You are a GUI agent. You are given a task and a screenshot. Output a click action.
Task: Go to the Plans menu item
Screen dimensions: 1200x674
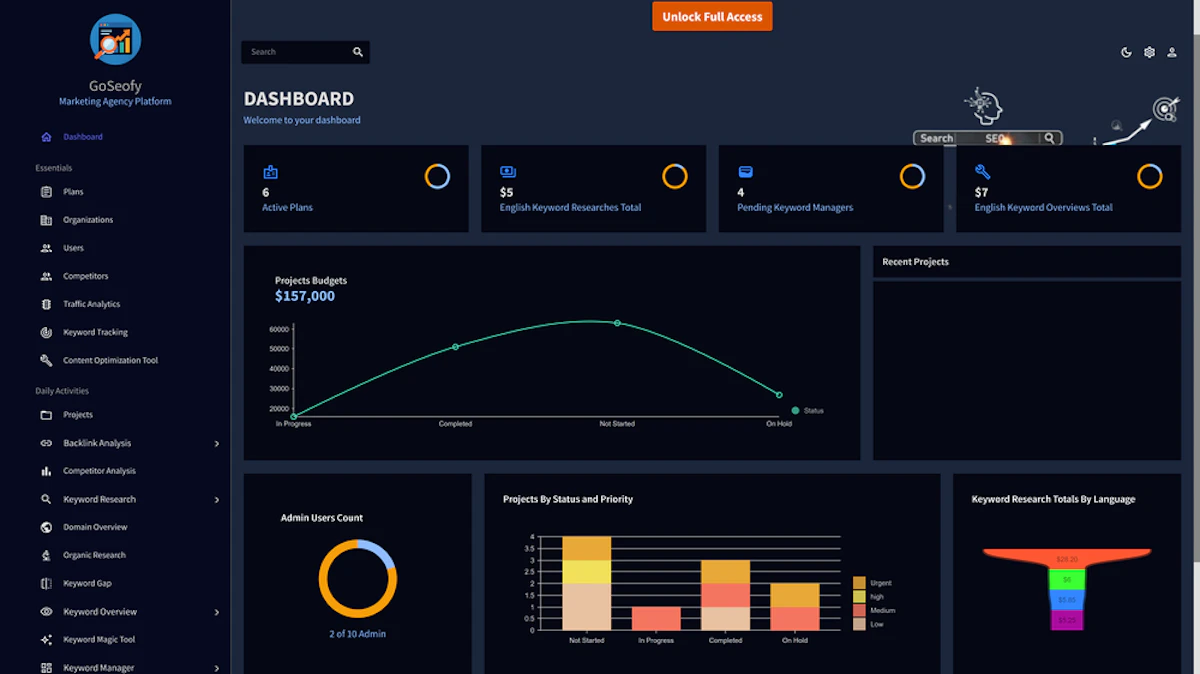tap(73, 192)
